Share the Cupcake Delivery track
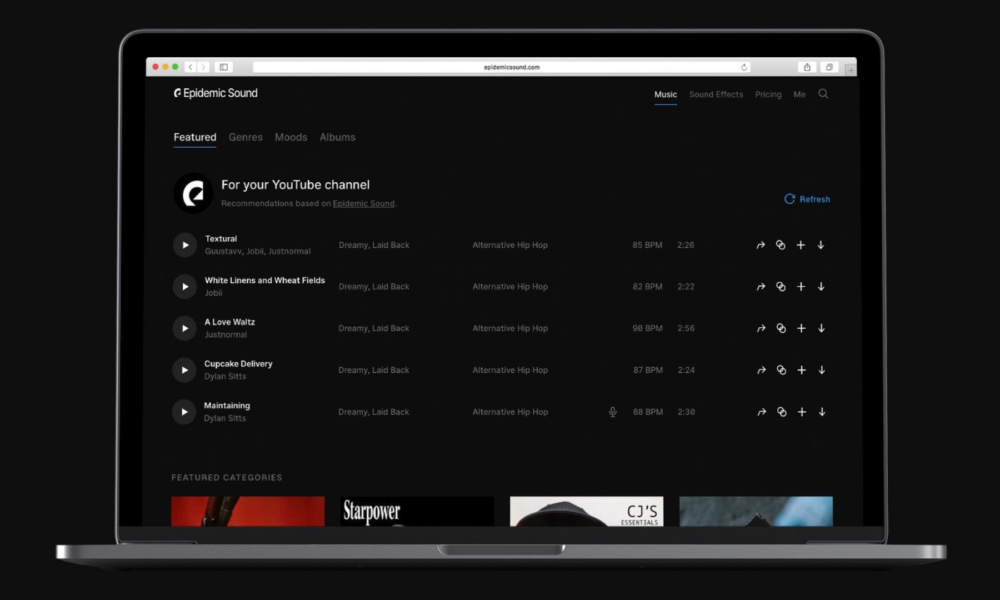Viewport: 1000px width, 600px height. (761, 370)
